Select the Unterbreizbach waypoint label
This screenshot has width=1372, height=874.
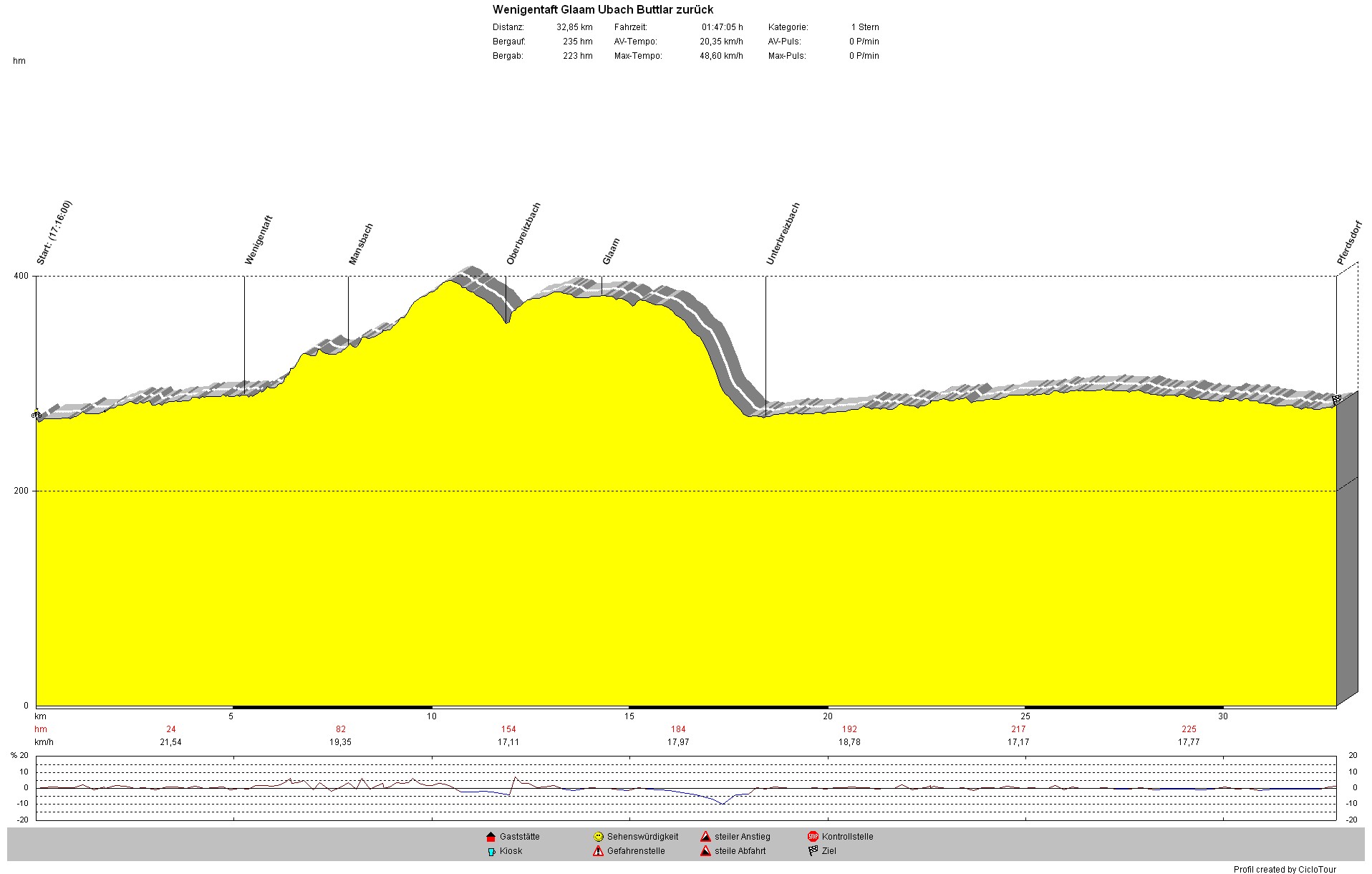pos(783,234)
